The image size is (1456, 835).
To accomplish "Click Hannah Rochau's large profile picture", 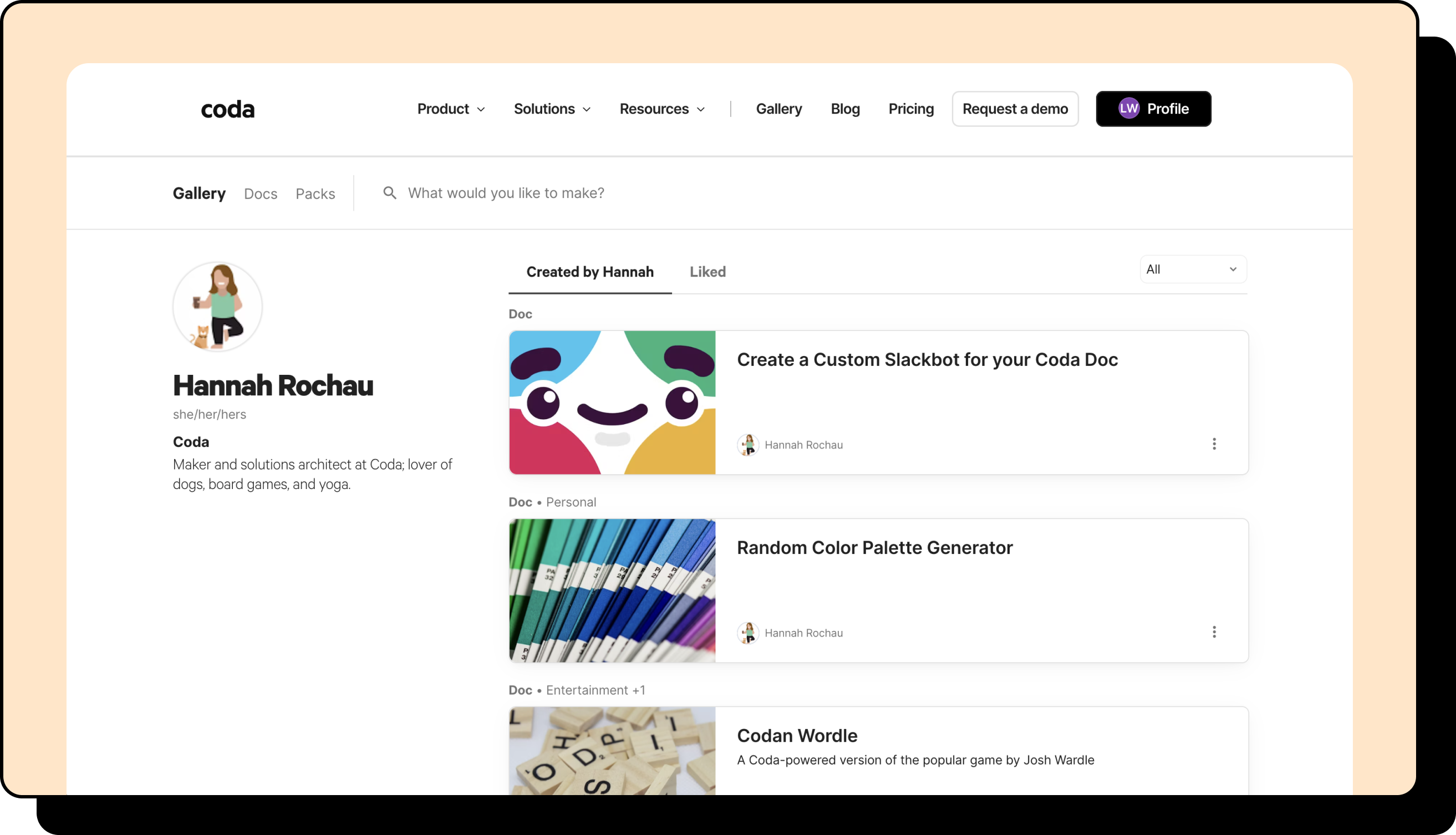I will click(x=217, y=307).
